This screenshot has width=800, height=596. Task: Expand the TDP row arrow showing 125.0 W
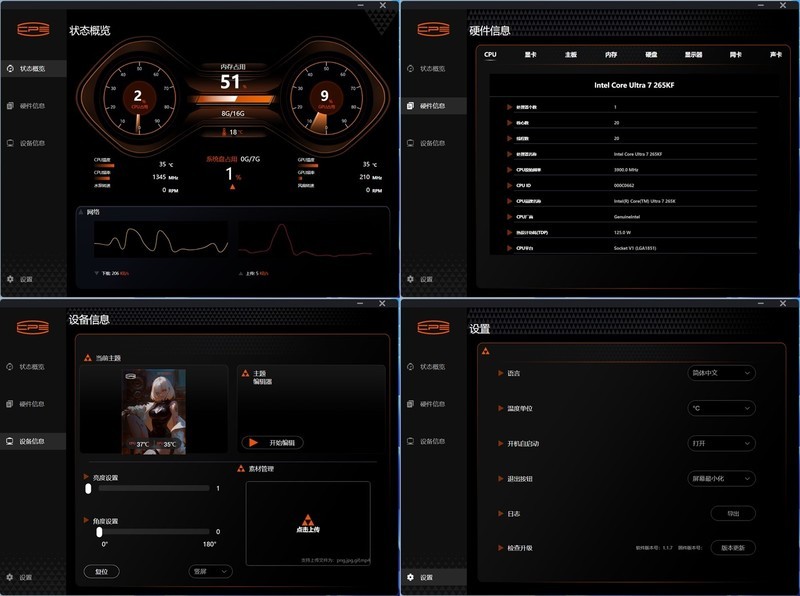(x=509, y=232)
